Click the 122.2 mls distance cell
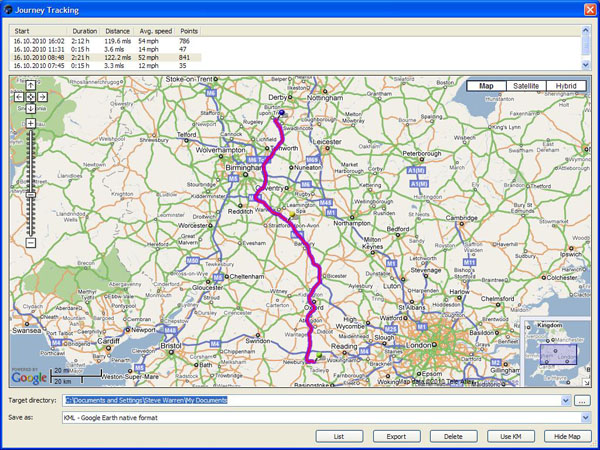 [x=118, y=57]
